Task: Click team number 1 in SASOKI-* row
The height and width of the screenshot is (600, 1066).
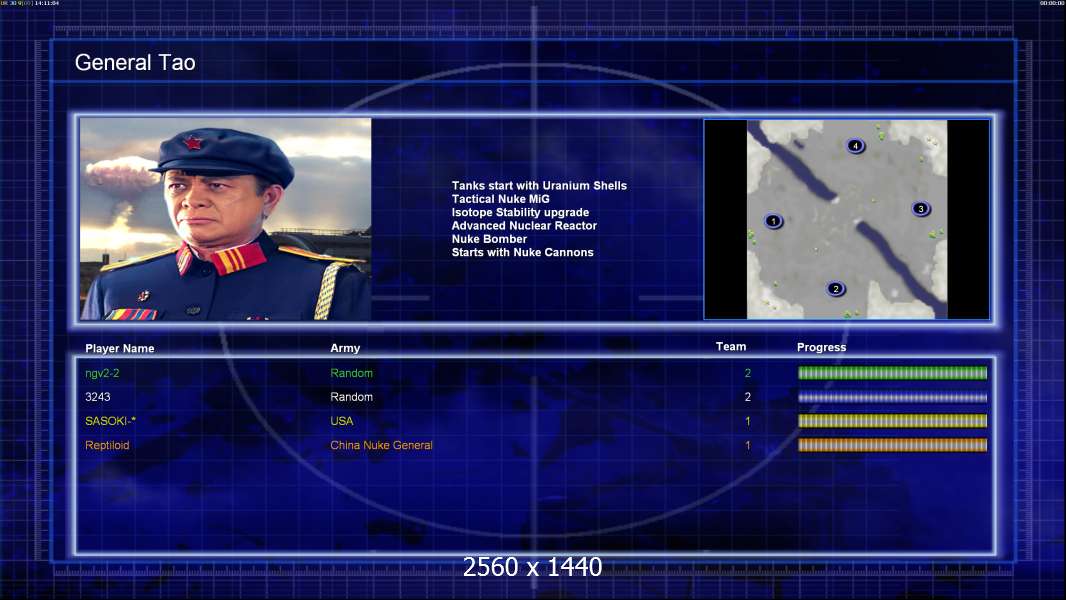Action: (x=748, y=421)
